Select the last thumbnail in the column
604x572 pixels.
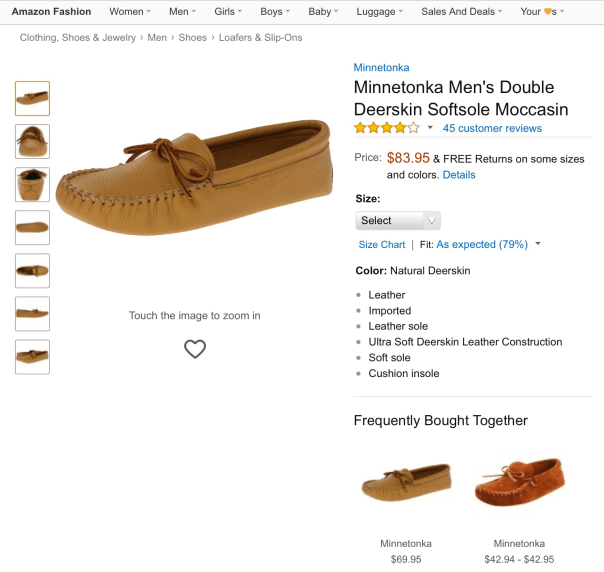click(32, 357)
